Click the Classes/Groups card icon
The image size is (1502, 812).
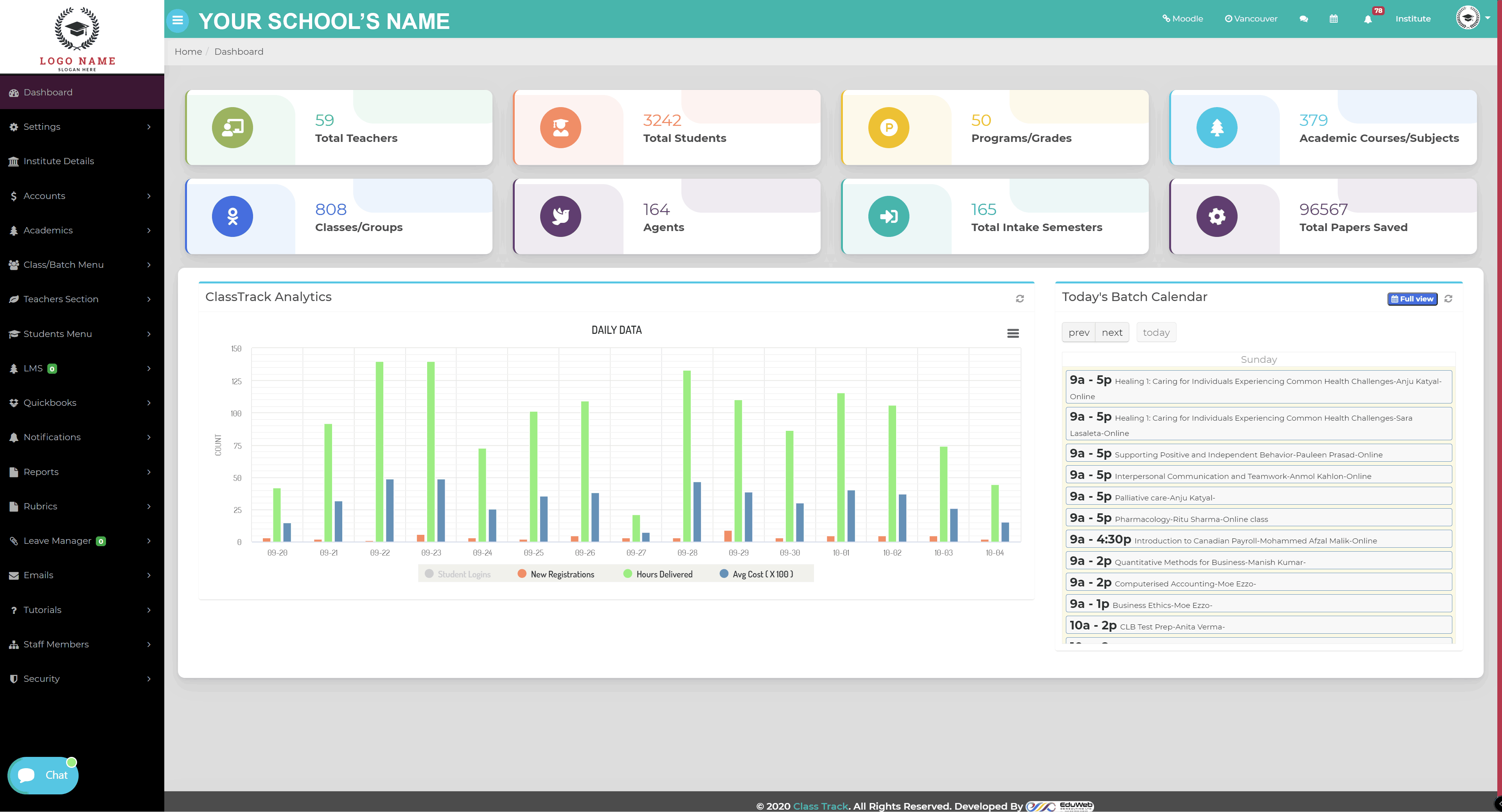[x=232, y=216]
